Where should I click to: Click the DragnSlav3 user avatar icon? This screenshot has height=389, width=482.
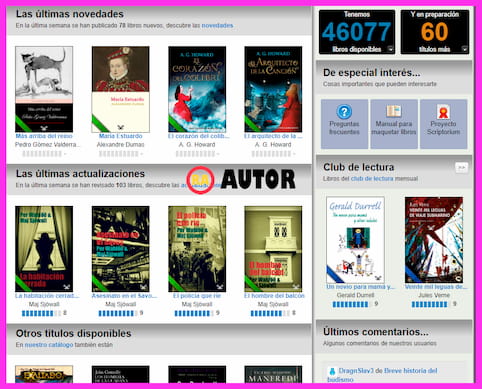click(332, 371)
